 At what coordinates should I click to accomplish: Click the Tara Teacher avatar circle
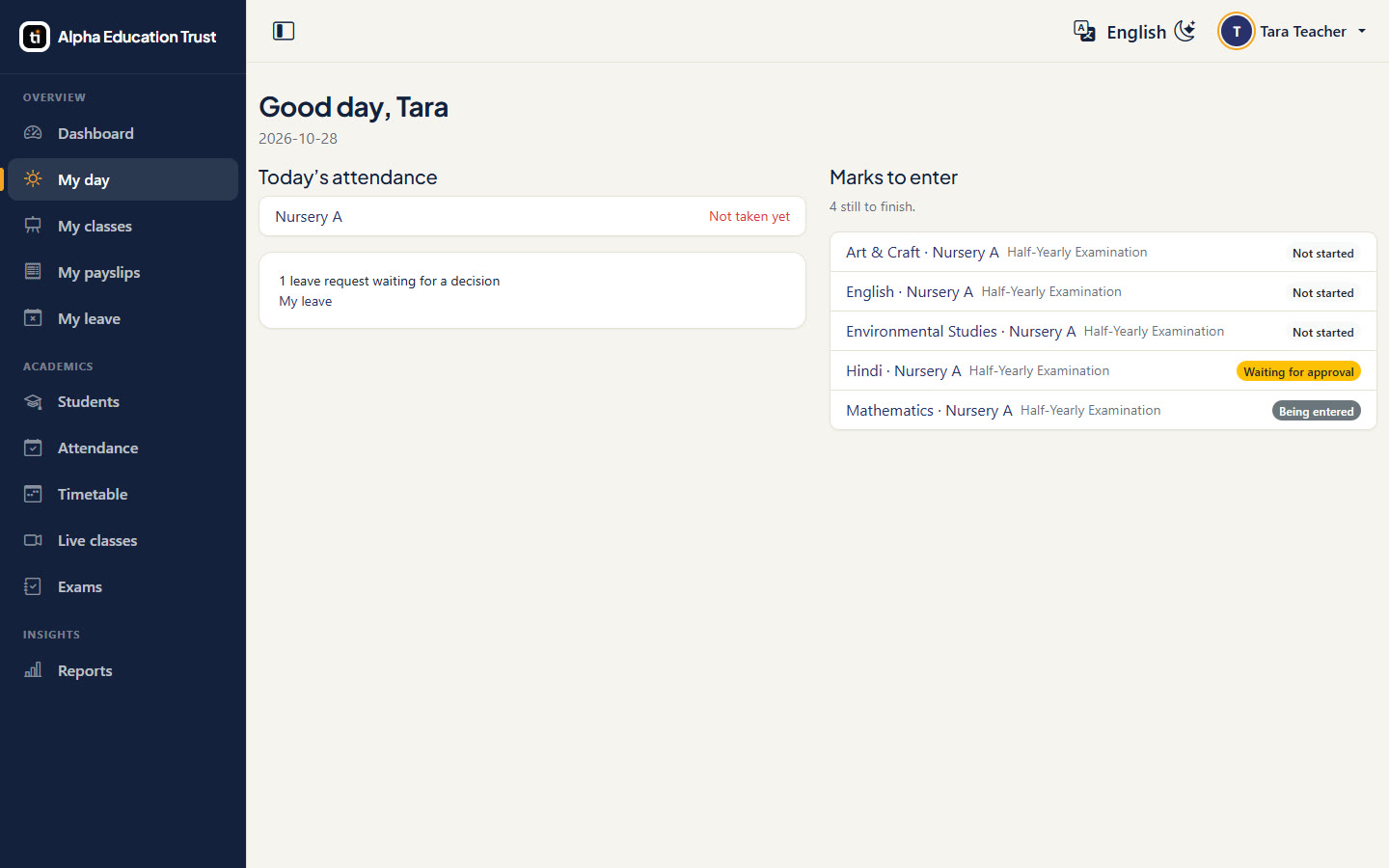point(1237,31)
